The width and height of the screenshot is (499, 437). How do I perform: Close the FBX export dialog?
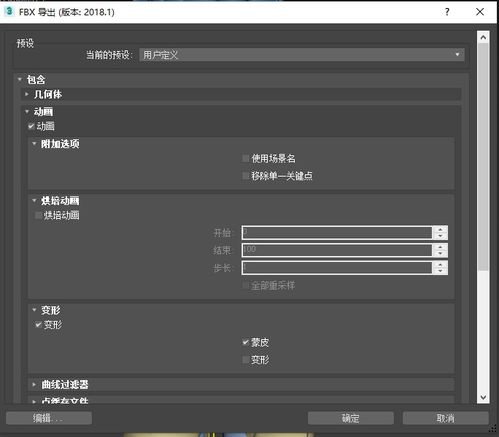pos(480,12)
